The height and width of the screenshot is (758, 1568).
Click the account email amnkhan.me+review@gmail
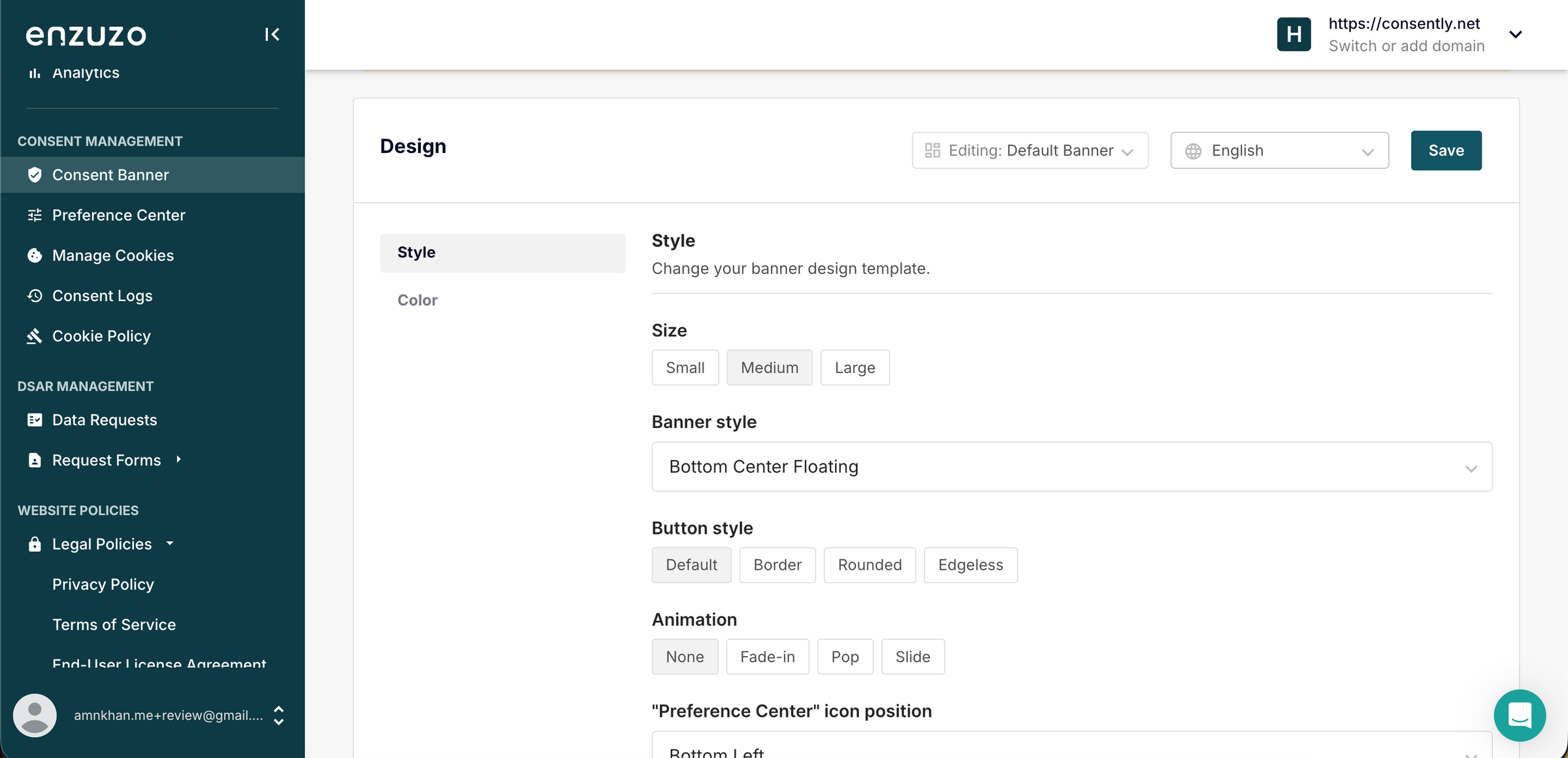coord(169,716)
